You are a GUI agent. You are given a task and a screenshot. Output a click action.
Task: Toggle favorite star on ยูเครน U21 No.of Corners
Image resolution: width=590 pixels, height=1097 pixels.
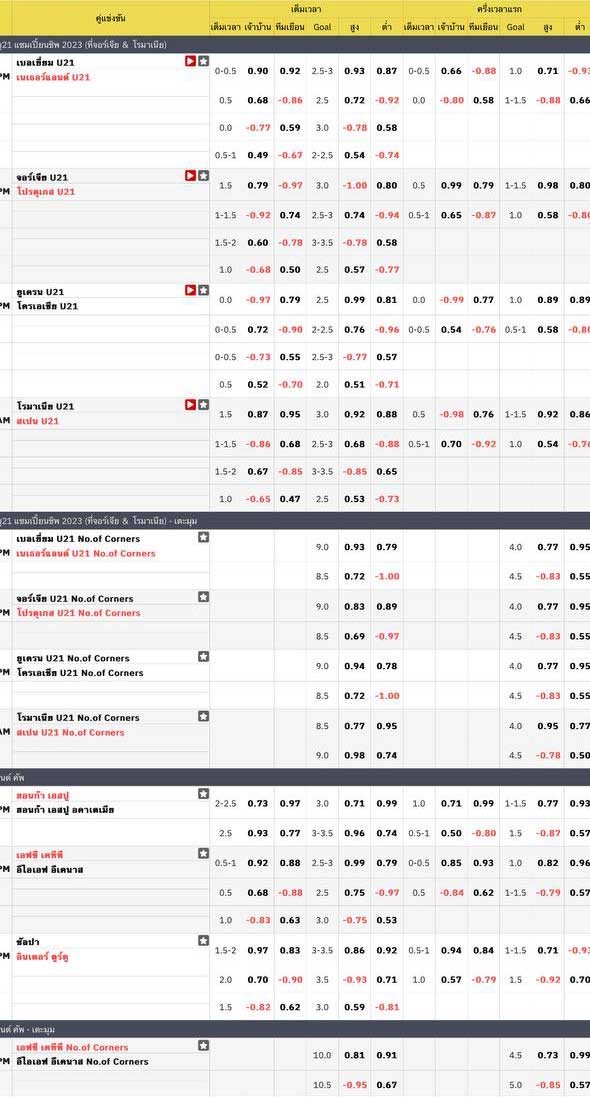tap(203, 656)
